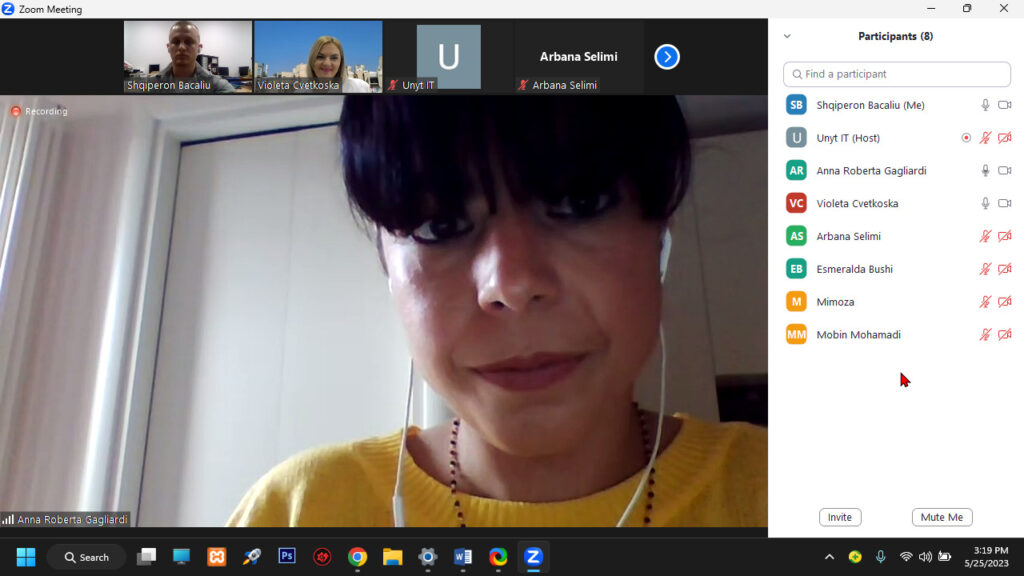Click the Zoom icon in the taskbar
The width and height of the screenshot is (1024, 576).
coord(534,556)
